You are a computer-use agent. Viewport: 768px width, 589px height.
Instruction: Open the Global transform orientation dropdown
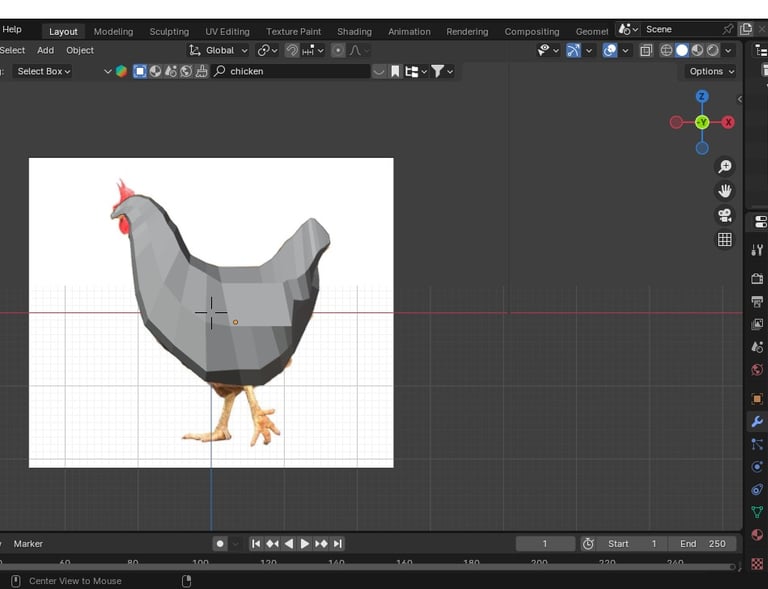[219, 50]
